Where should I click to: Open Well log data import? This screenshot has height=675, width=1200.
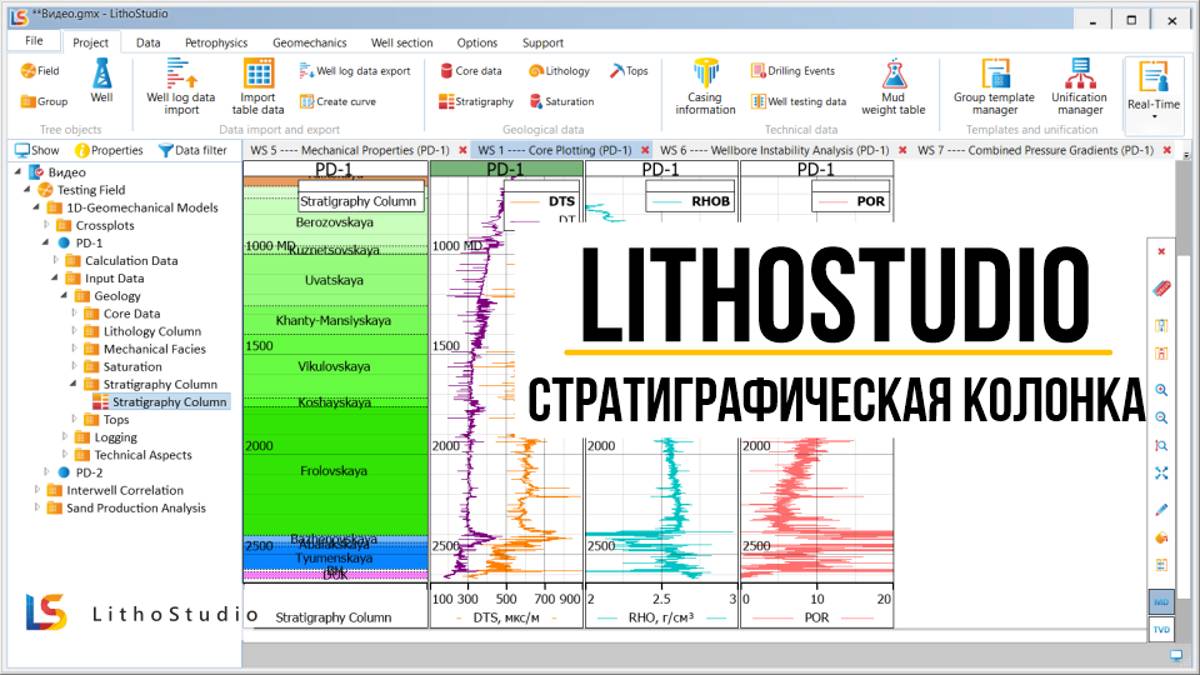pos(181,87)
